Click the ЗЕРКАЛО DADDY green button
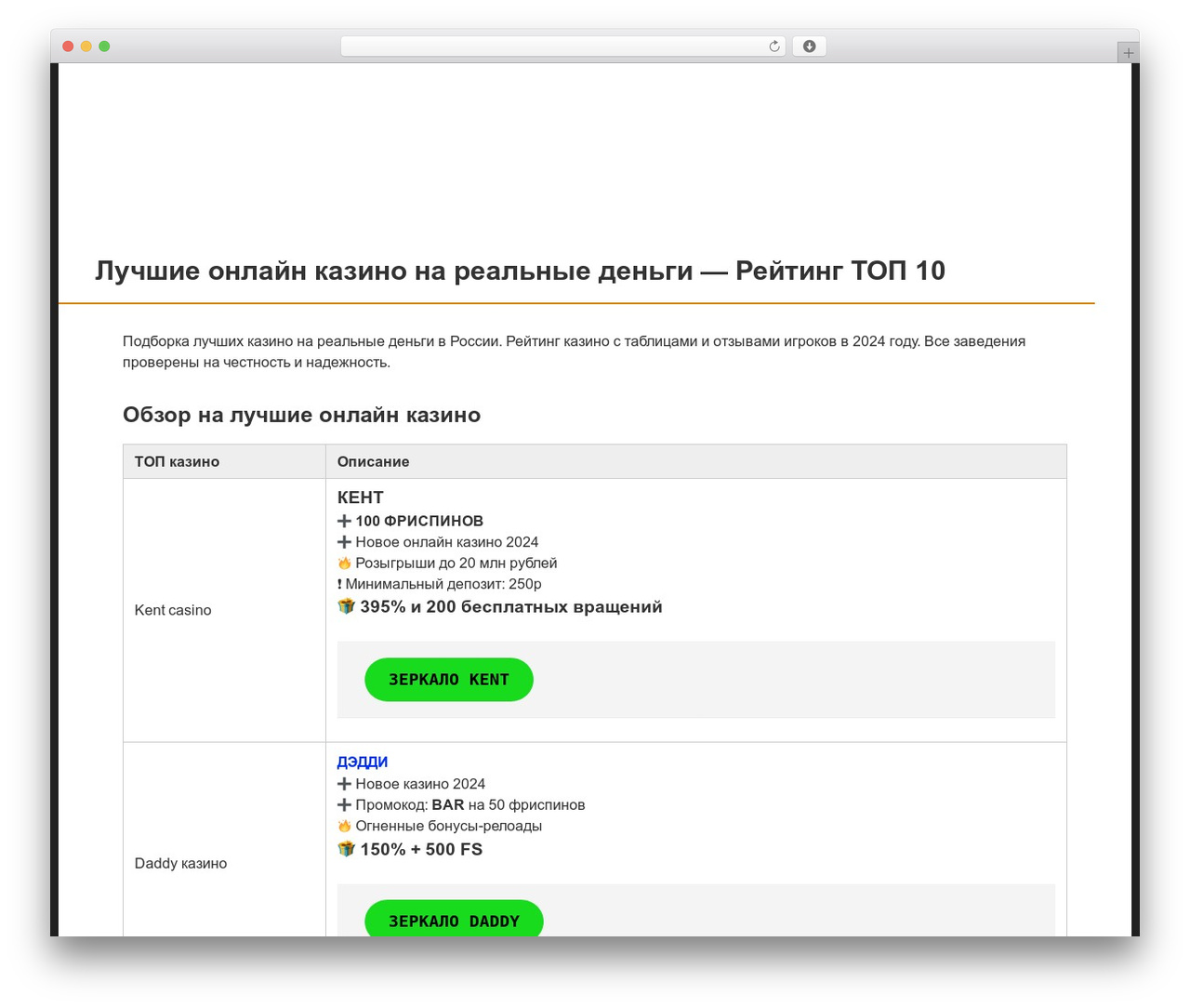Image resolution: width=1190 pixels, height=1008 pixels. coord(454,919)
